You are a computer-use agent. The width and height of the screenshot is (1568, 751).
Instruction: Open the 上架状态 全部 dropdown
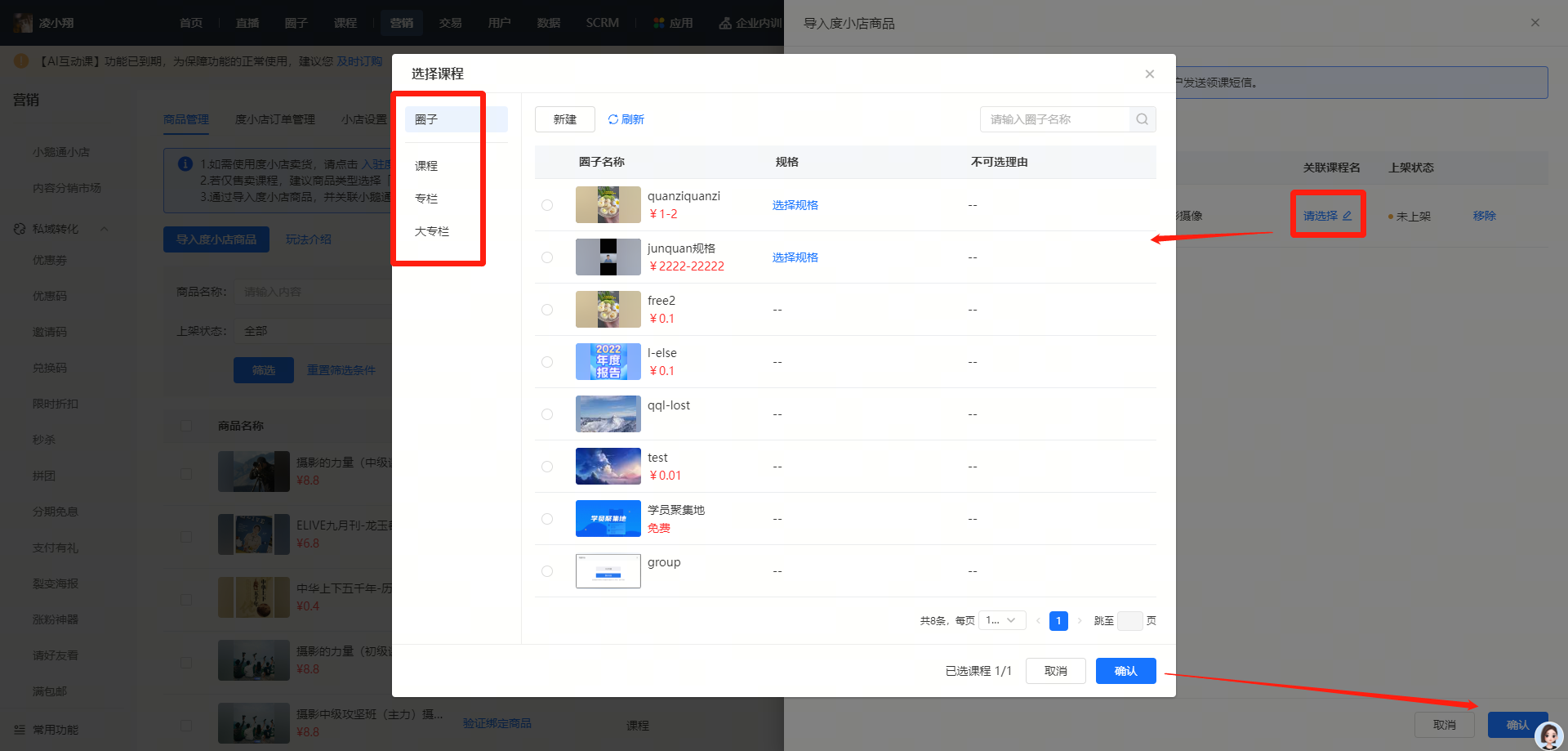314,331
